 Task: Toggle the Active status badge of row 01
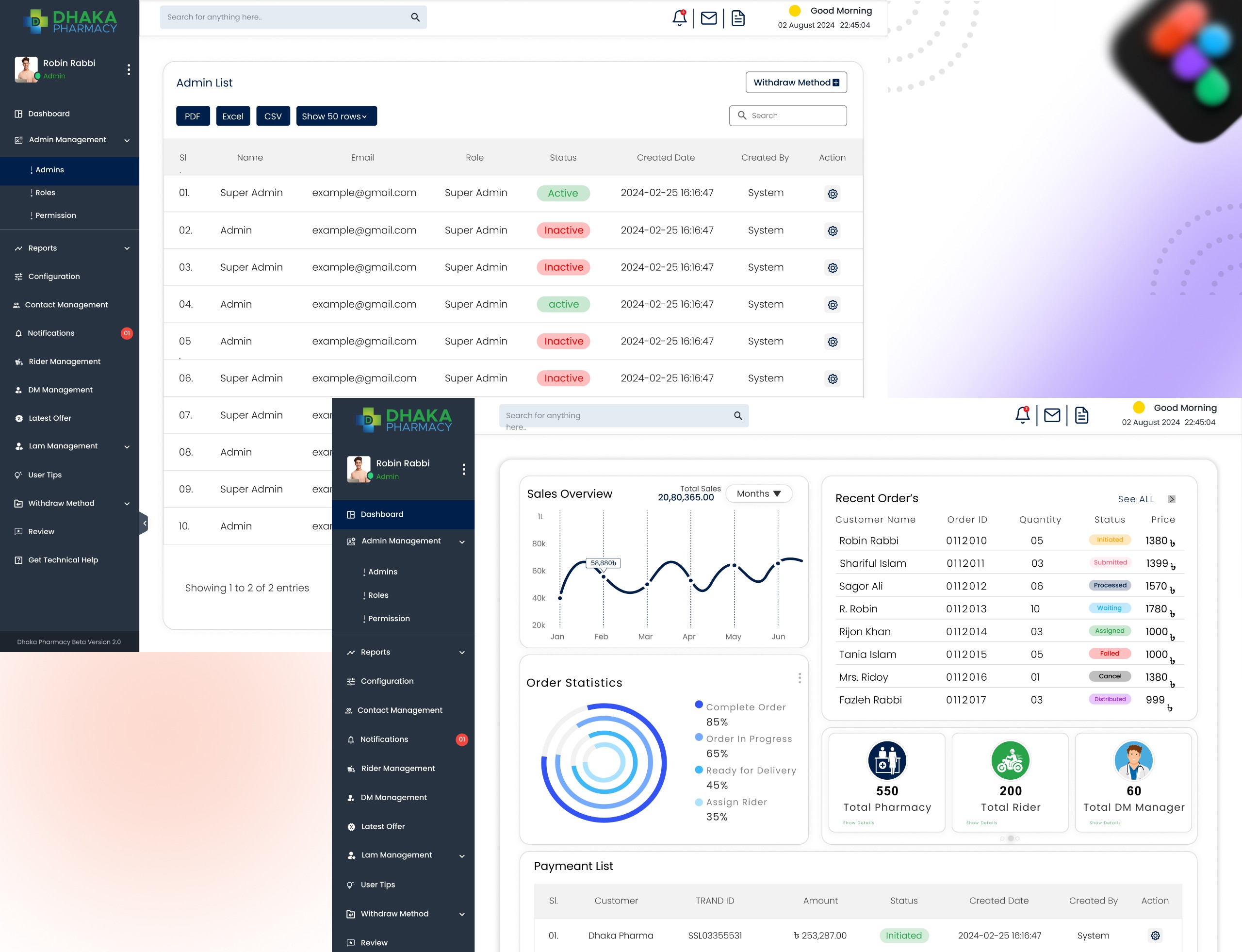[563, 193]
